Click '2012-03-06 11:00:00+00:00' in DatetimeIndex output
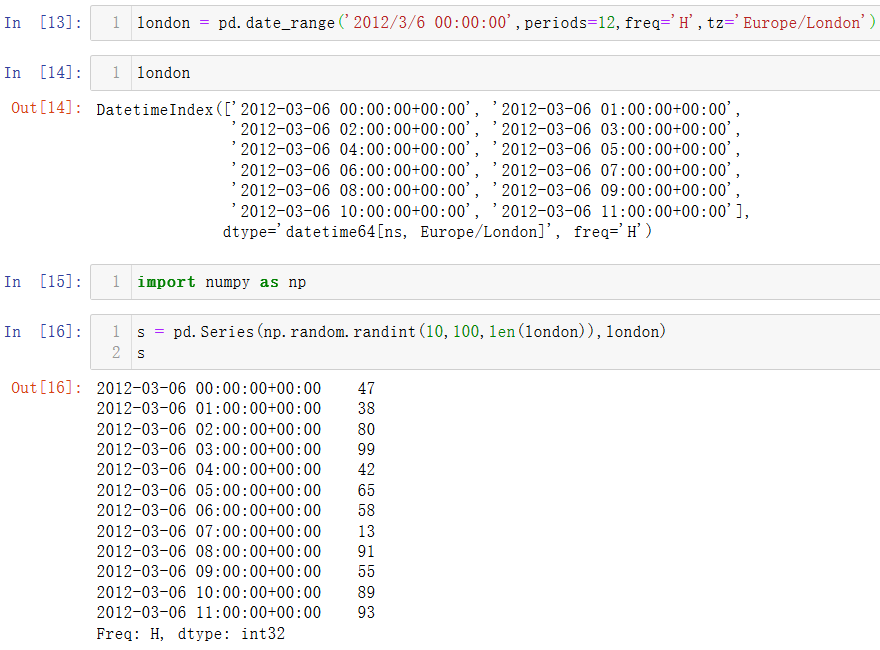 [x=612, y=211]
